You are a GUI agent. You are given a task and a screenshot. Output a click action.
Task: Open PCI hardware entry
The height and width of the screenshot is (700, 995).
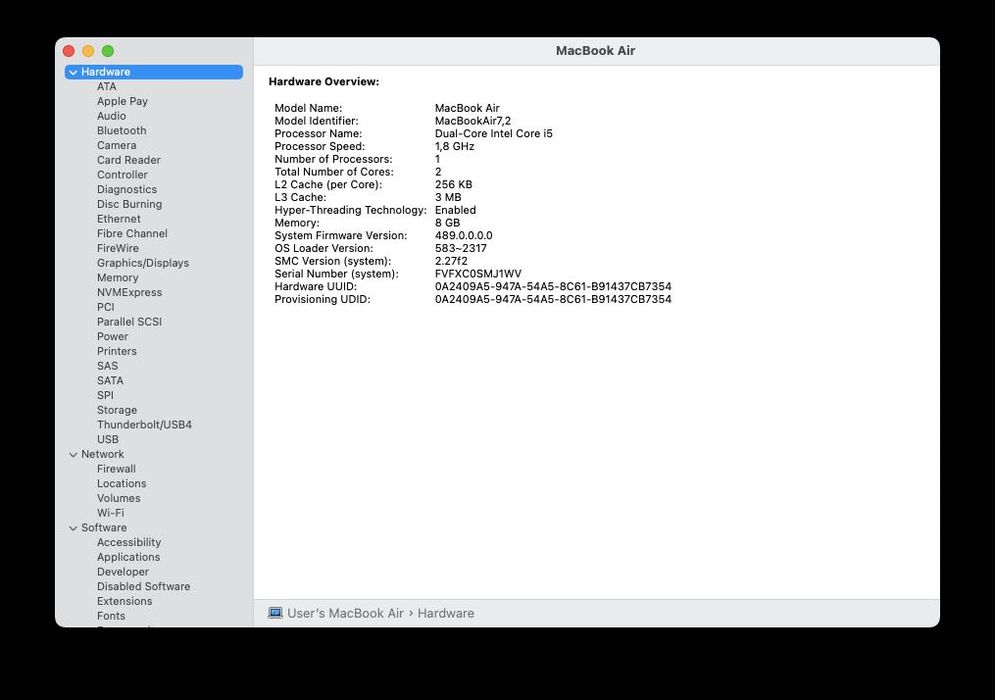coord(105,307)
